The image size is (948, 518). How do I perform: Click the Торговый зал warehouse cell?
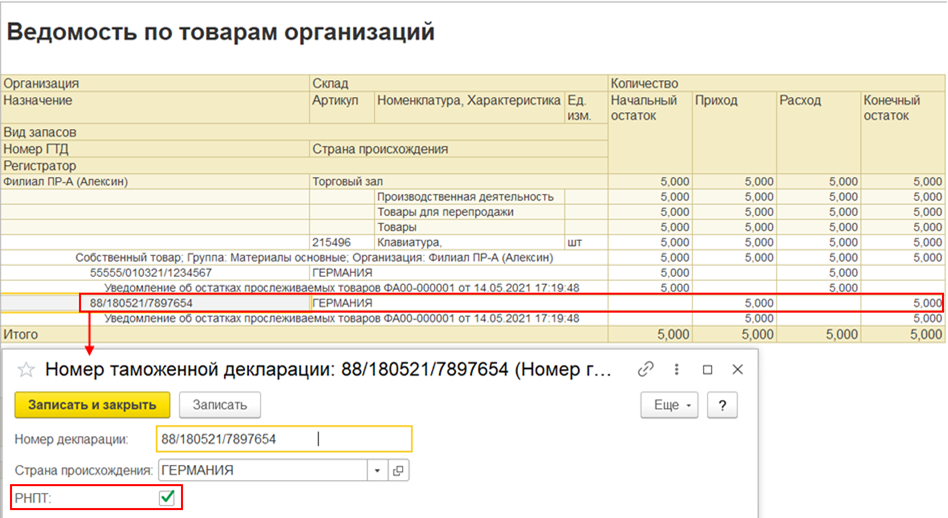tap(343, 182)
